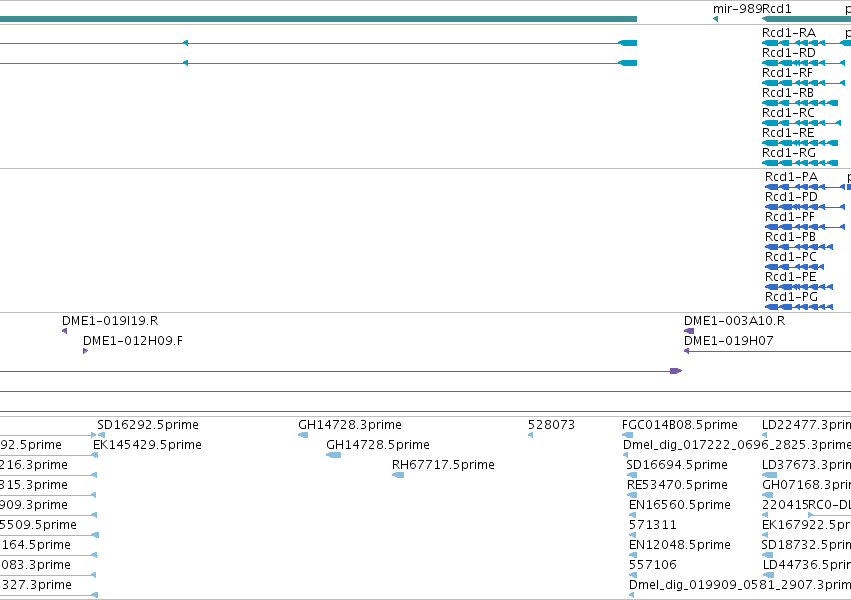
Task: Select the EN16560.5prime EST marker
Action: [632, 515]
